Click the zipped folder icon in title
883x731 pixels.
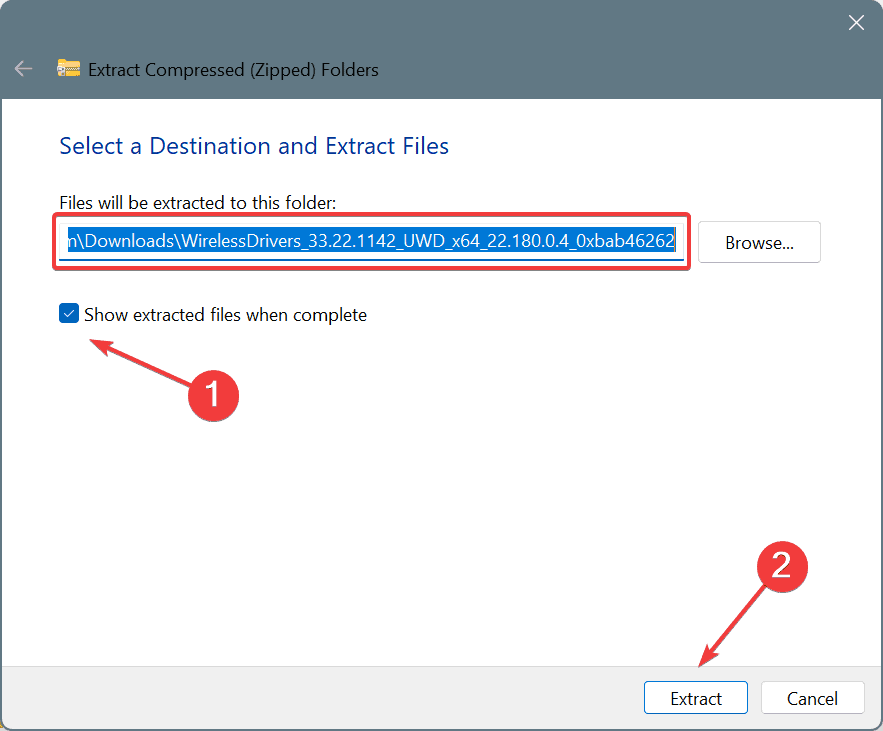pyautogui.click(x=69, y=69)
